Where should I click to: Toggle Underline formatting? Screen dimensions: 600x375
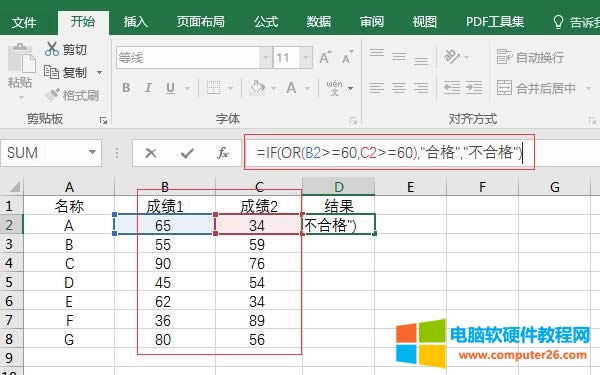(x=171, y=88)
